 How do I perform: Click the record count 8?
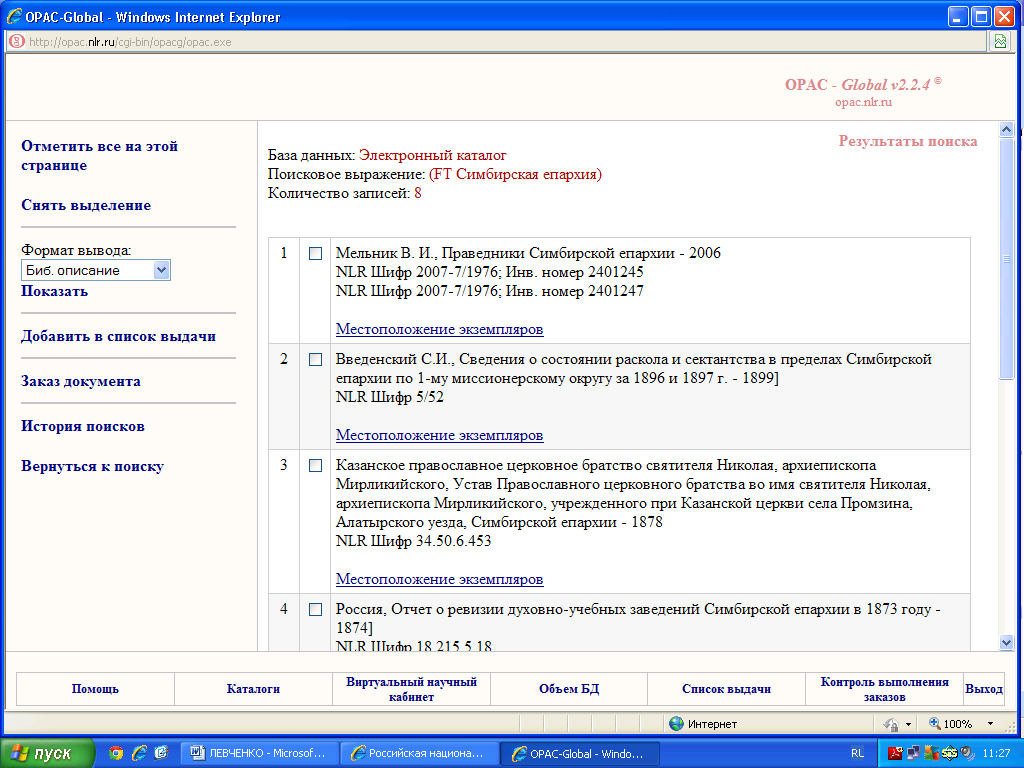417,193
